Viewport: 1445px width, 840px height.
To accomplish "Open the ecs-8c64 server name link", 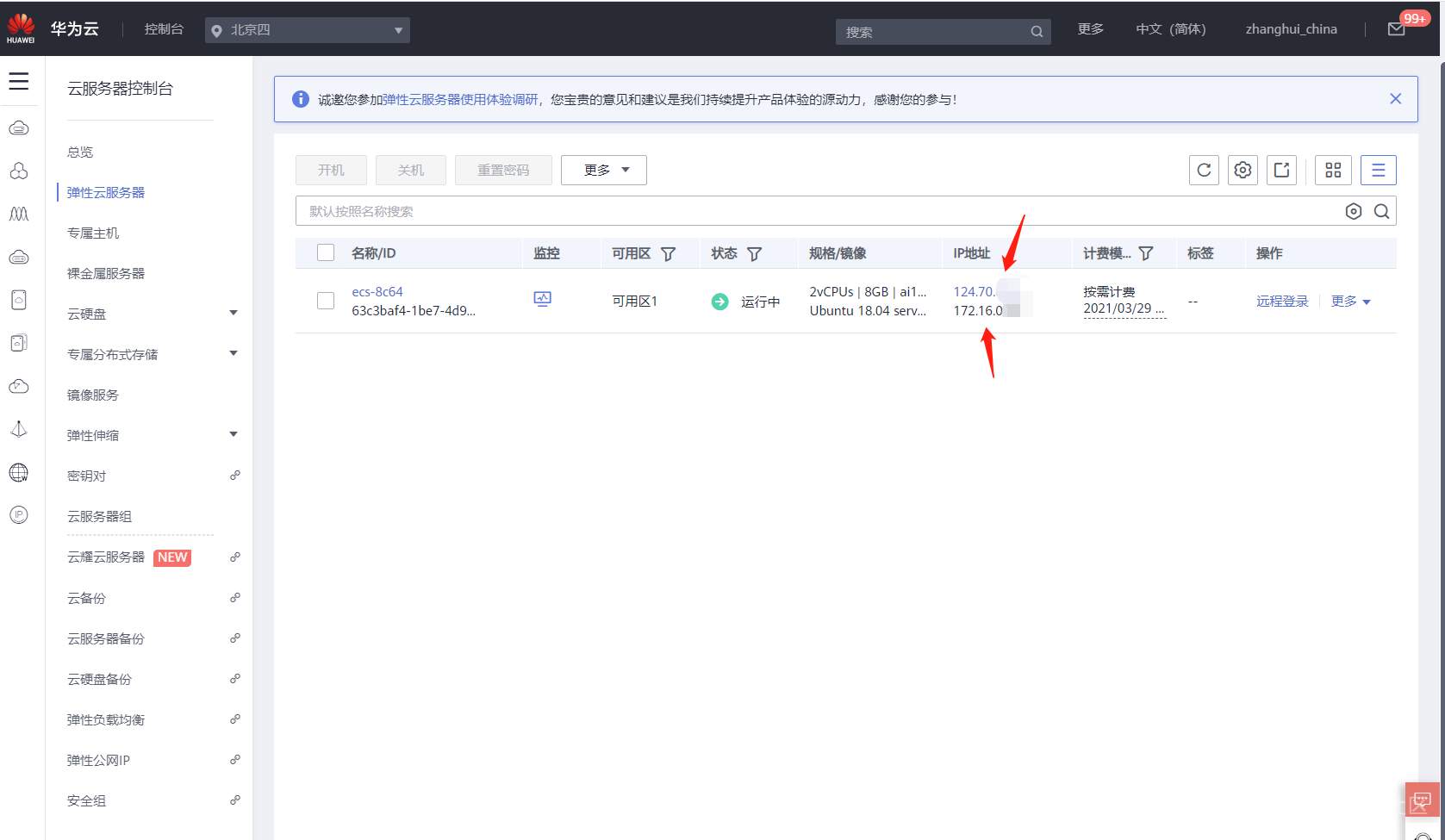I will click(x=377, y=291).
